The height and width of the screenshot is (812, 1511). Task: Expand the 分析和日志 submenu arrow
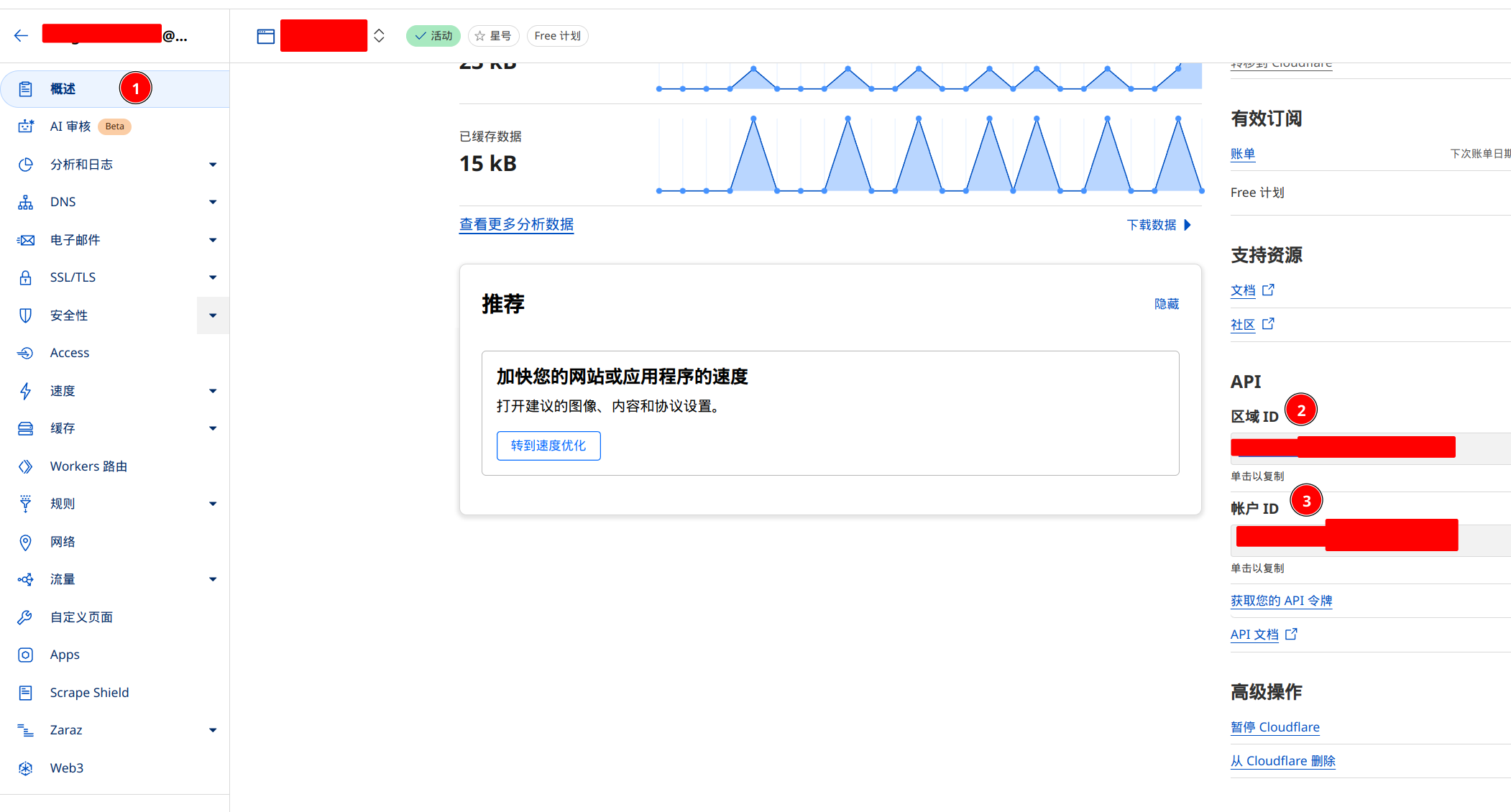pyautogui.click(x=213, y=165)
